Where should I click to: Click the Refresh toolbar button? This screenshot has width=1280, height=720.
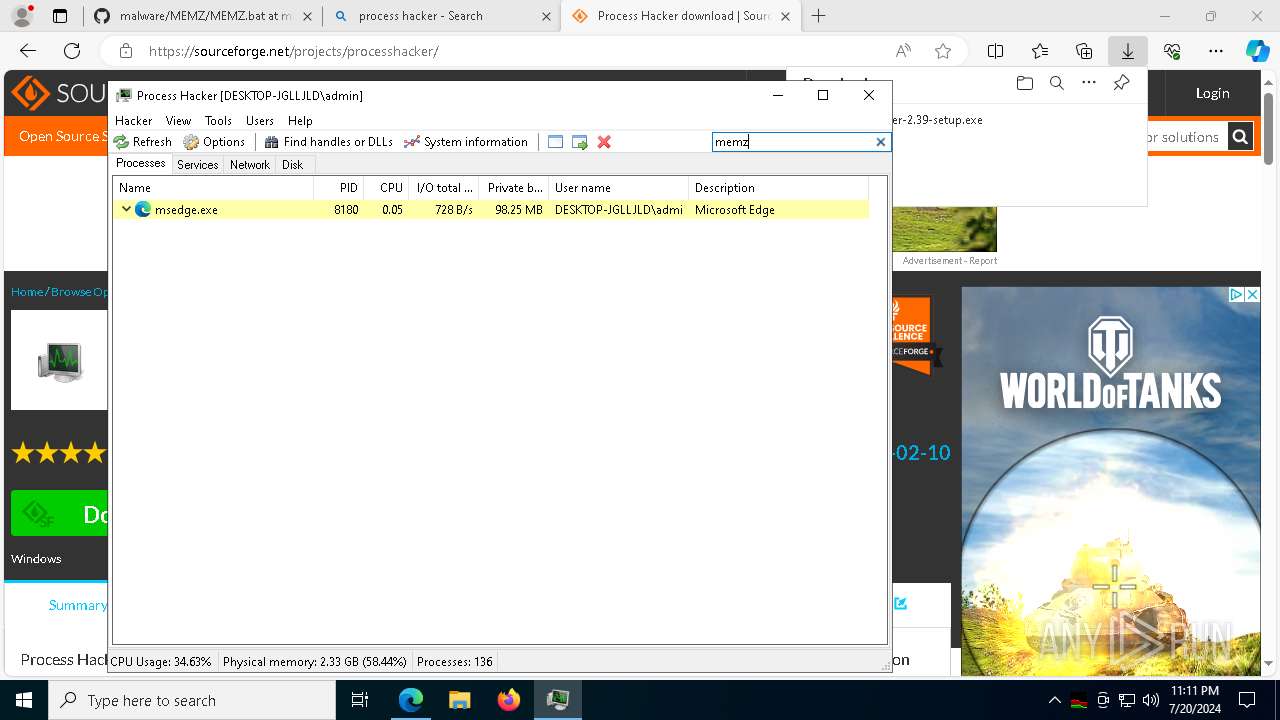tap(142, 142)
